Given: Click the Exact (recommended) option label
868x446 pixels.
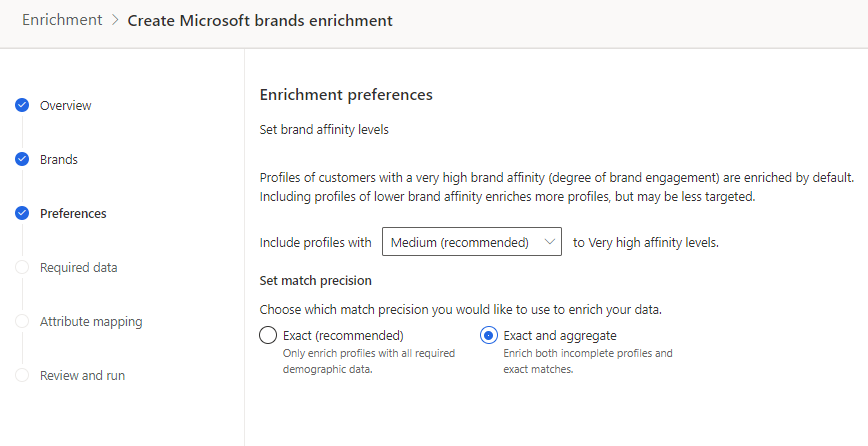Looking at the screenshot, I should pyautogui.click(x=343, y=335).
